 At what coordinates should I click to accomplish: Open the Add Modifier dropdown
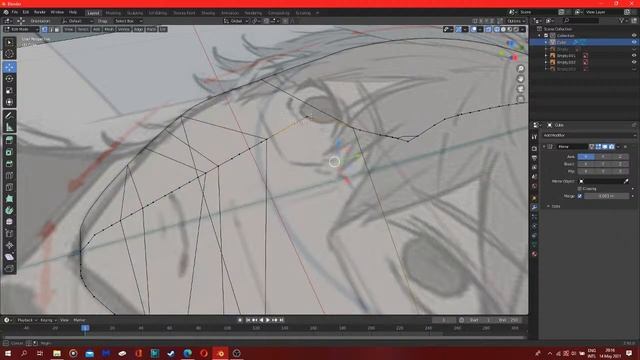[x=589, y=135]
